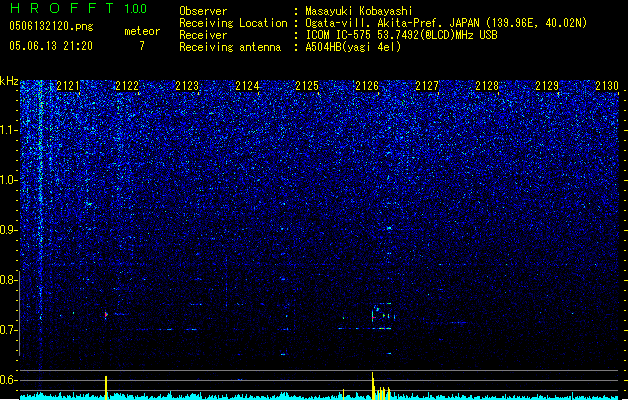Click the 2123 time axis marker

pyautogui.click(x=187, y=86)
